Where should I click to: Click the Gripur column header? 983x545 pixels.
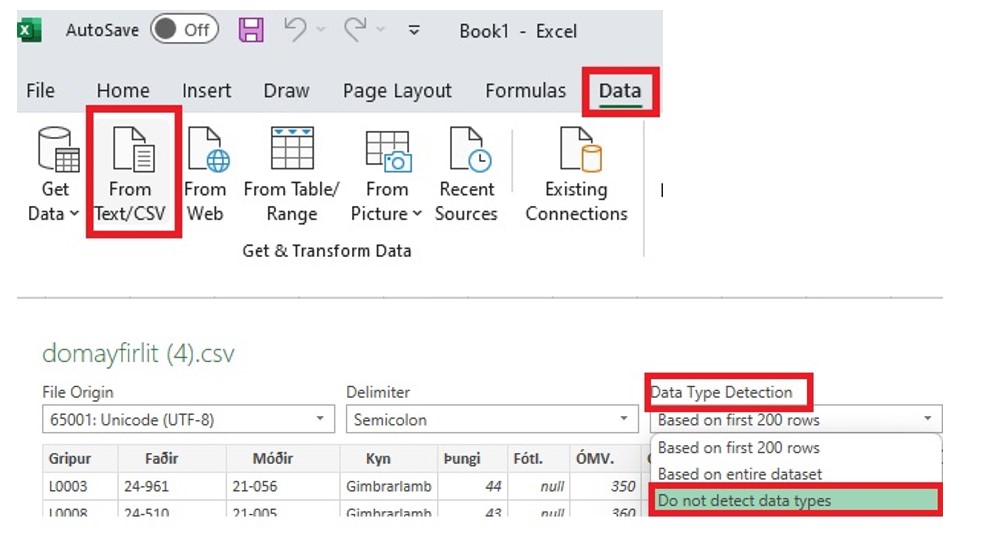coord(80,458)
